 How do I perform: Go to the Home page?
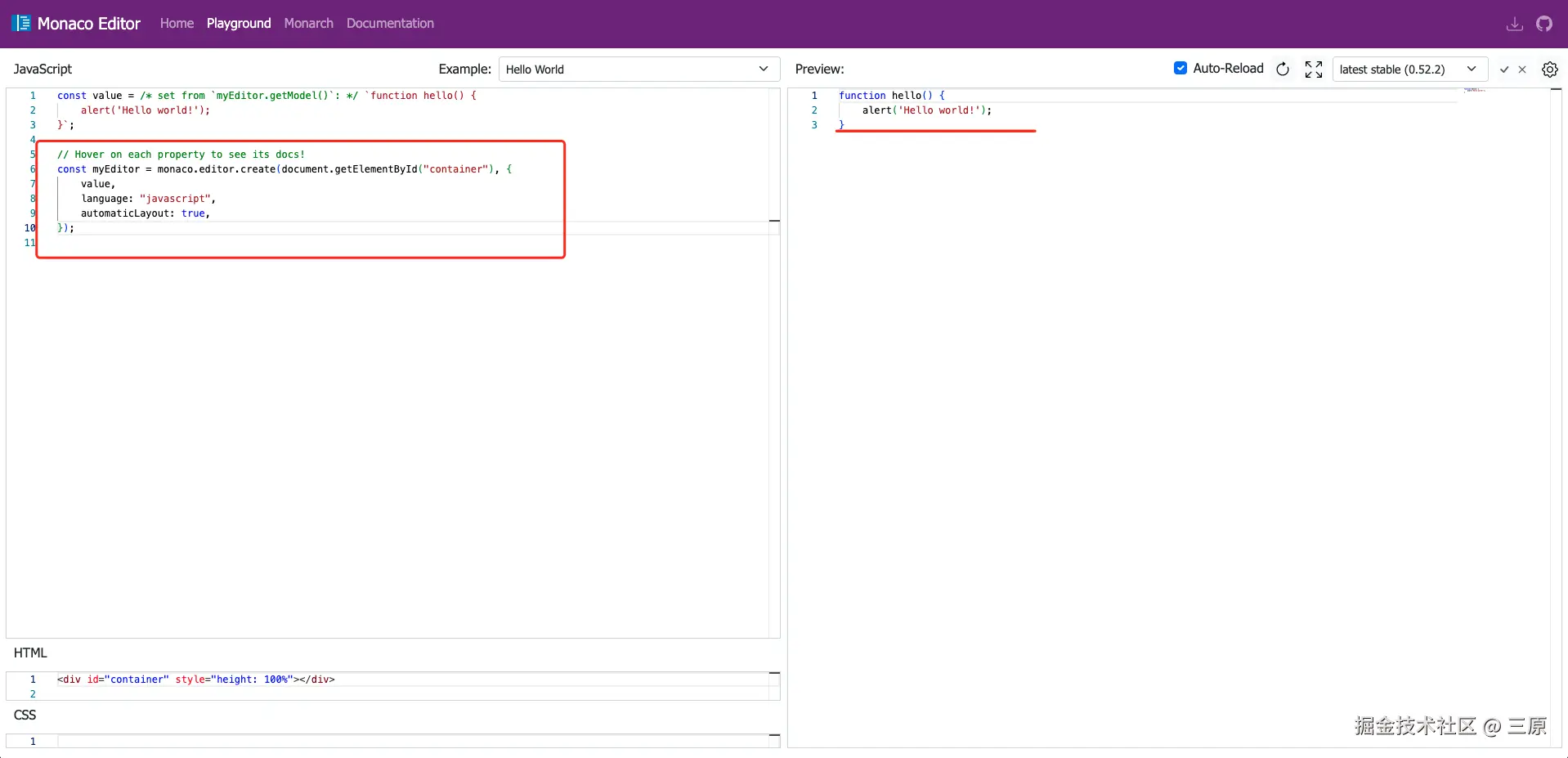(x=177, y=24)
